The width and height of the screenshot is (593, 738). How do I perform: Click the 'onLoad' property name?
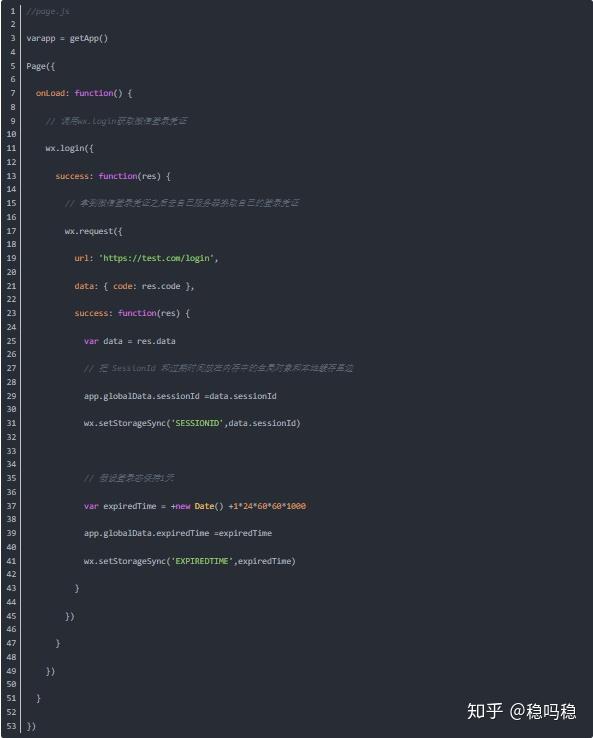click(x=50, y=93)
